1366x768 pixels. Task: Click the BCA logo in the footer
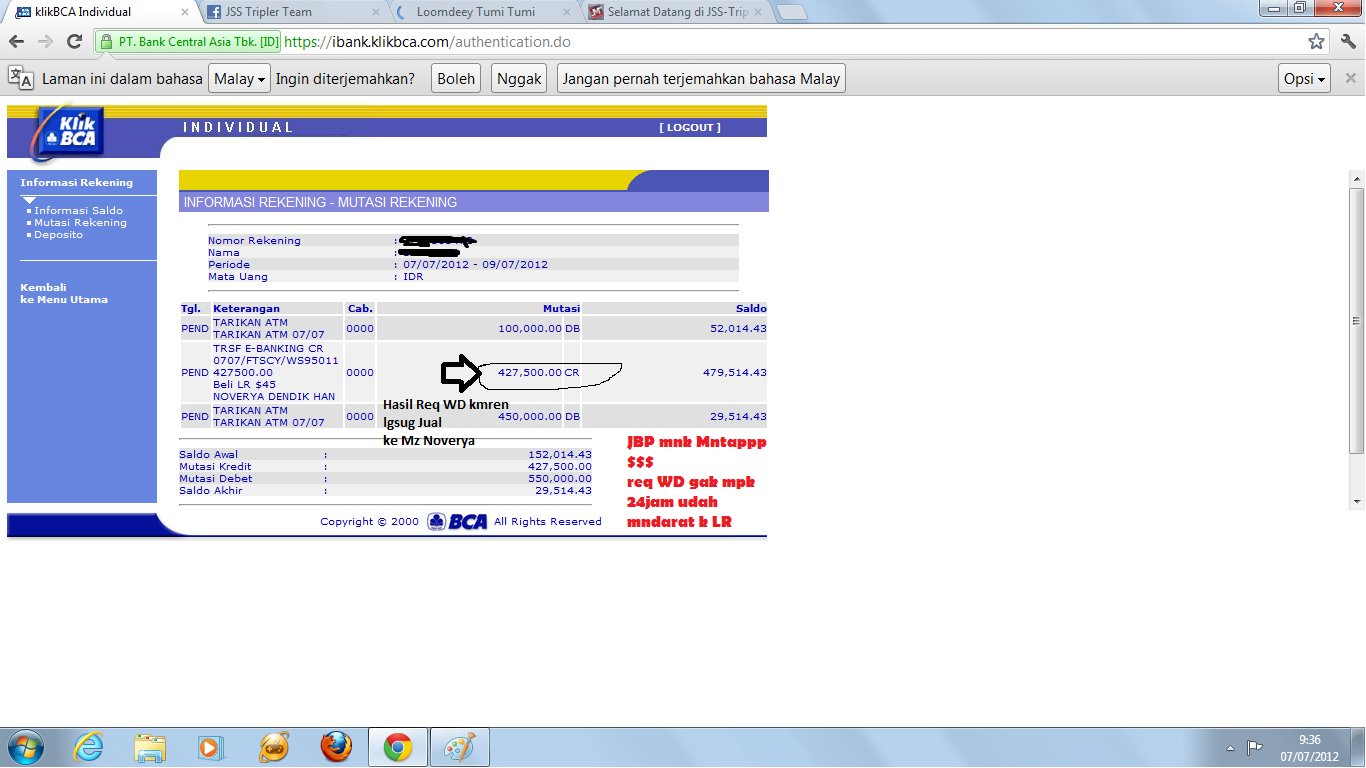(x=457, y=521)
